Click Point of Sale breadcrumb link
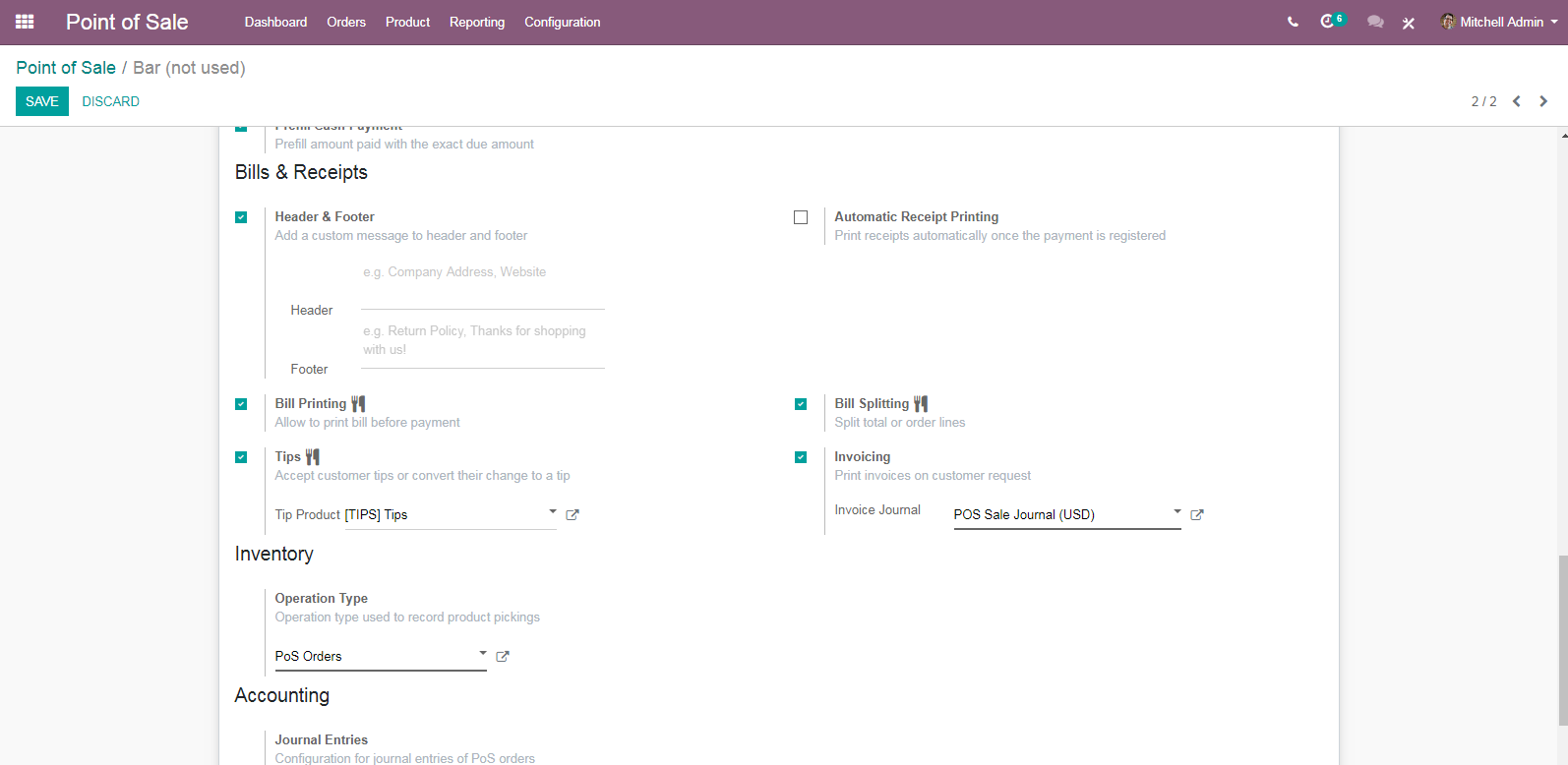Image resolution: width=1568 pixels, height=765 pixels. (x=66, y=68)
